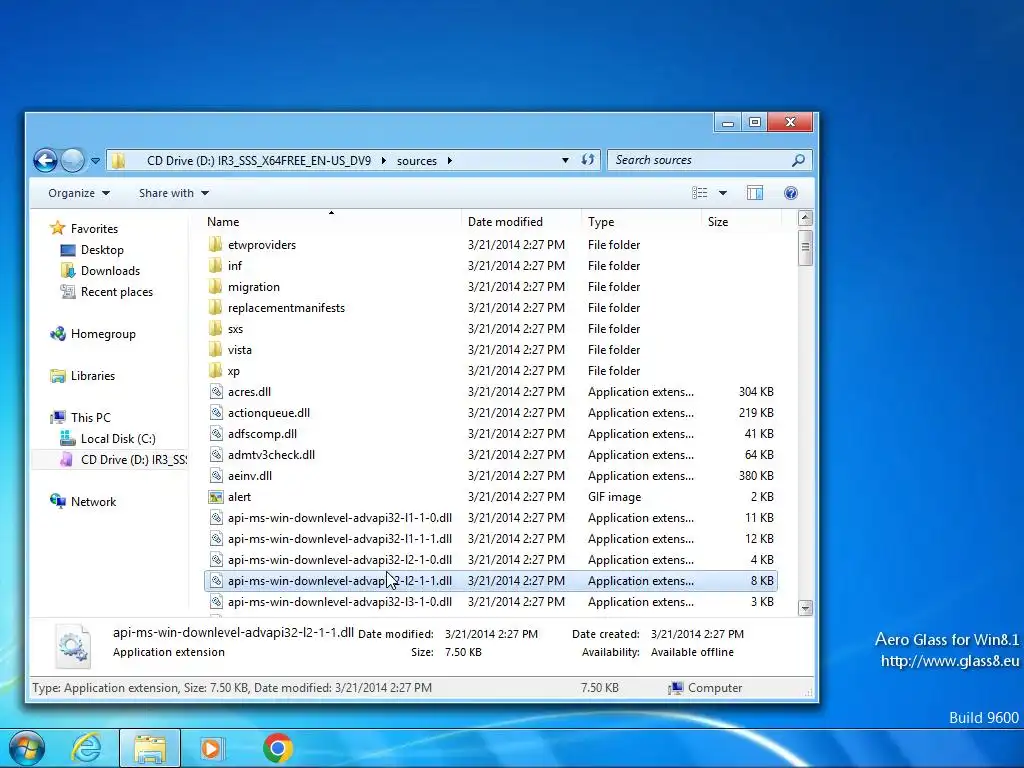The height and width of the screenshot is (768, 1024).
Task: Open Help via the question mark icon
Action: 791,193
